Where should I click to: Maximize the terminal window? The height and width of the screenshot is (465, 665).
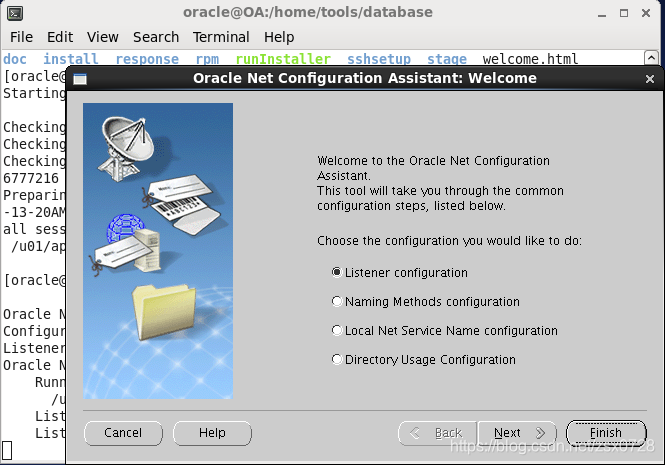(x=624, y=14)
